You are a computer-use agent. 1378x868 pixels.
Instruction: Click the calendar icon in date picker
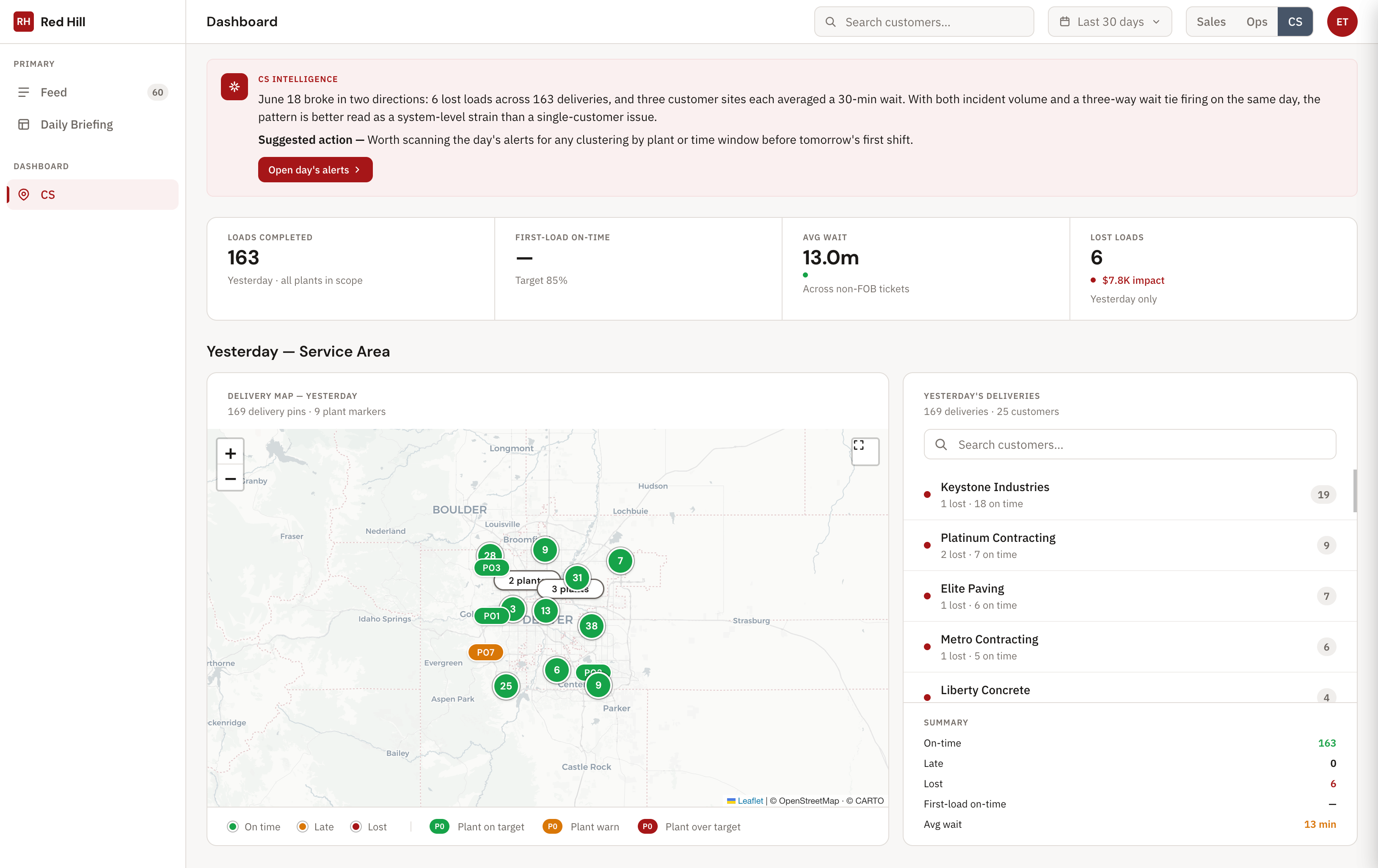[x=1064, y=22]
